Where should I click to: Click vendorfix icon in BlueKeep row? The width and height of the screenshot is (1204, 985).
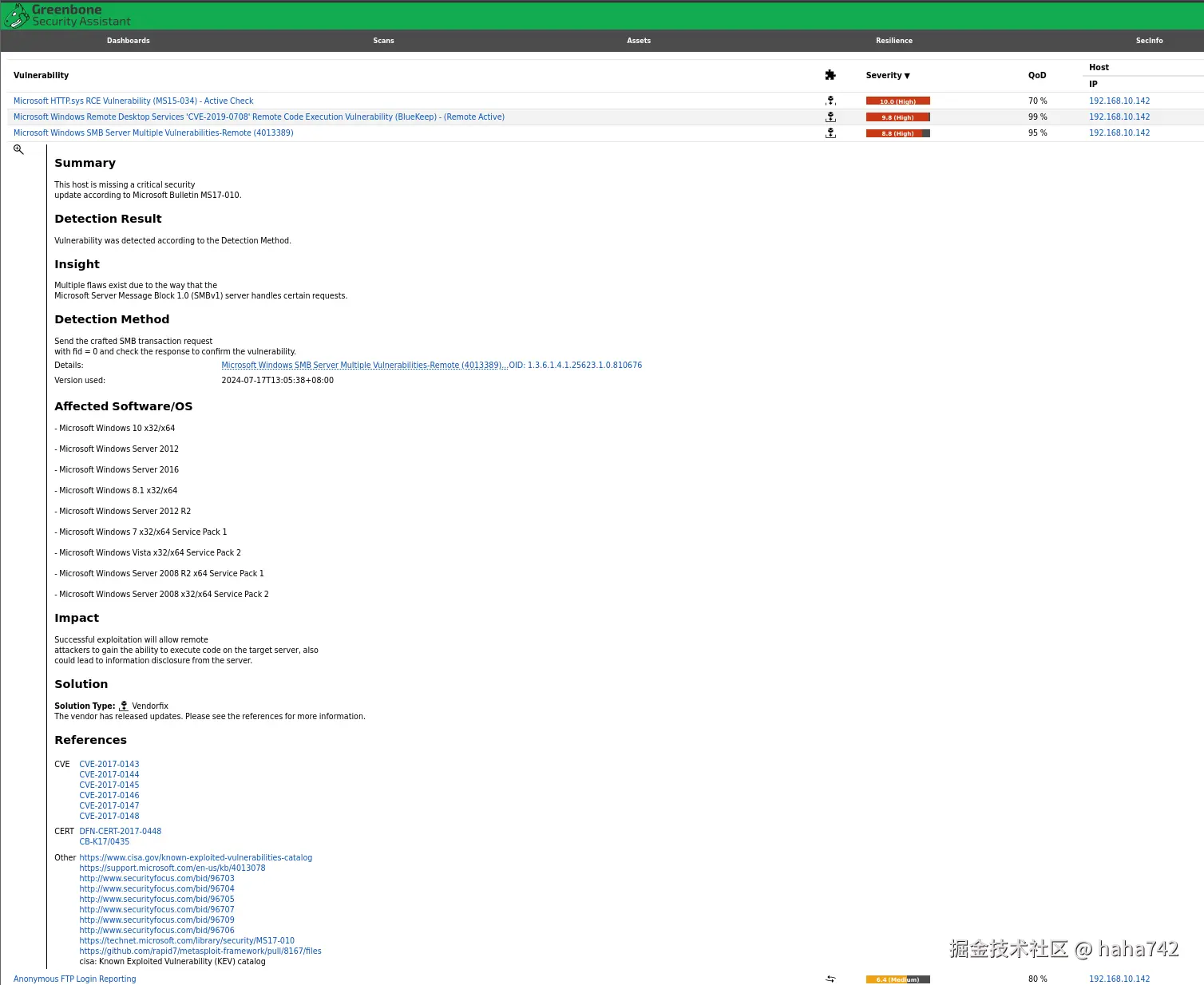pos(830,117)
